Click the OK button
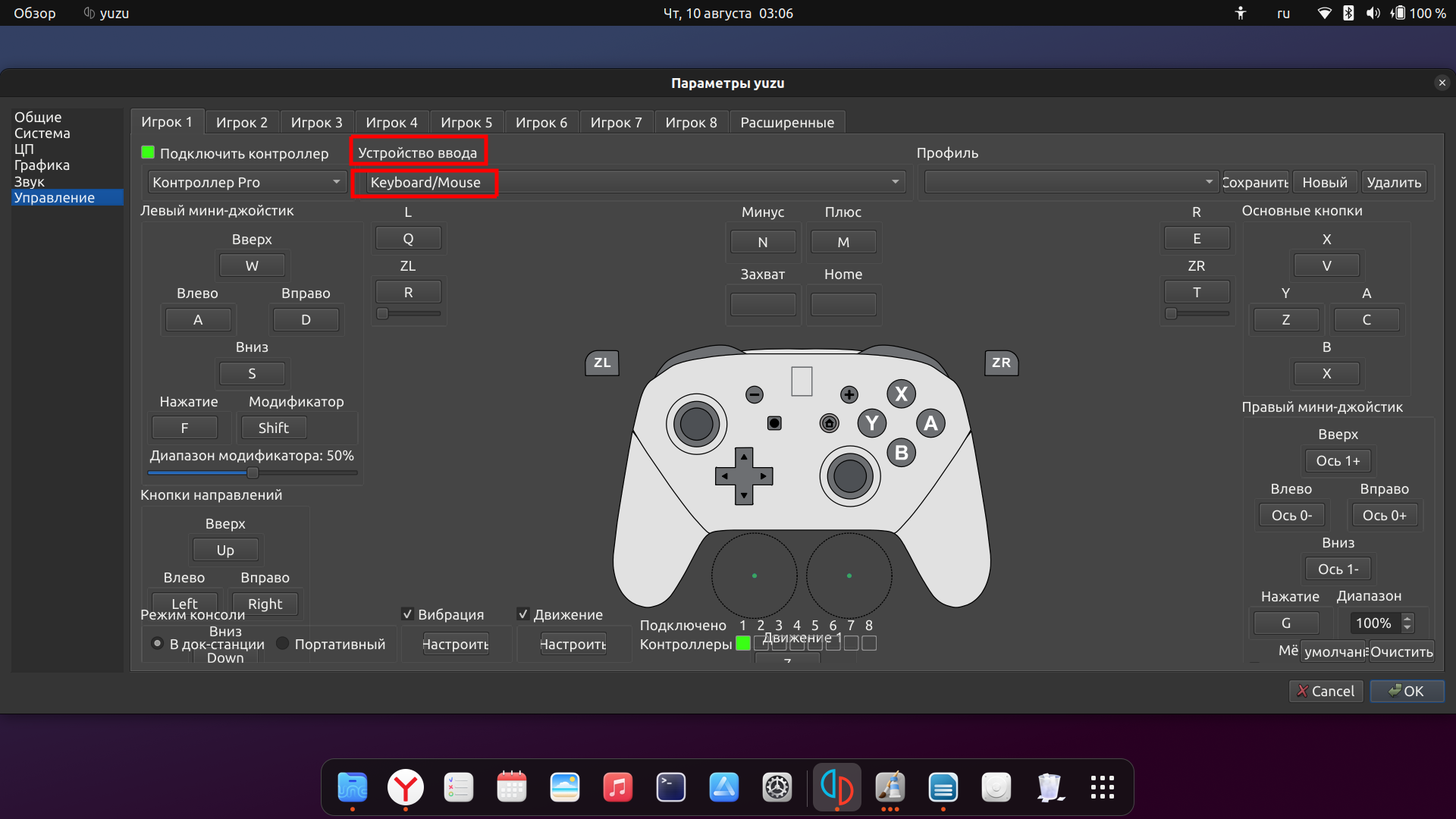Screen dimensions: 1456x819 [1407, 691]
